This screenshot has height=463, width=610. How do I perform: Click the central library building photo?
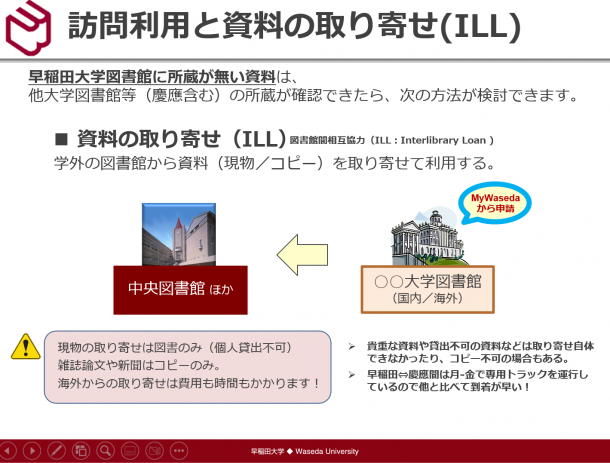pos(179,234)
